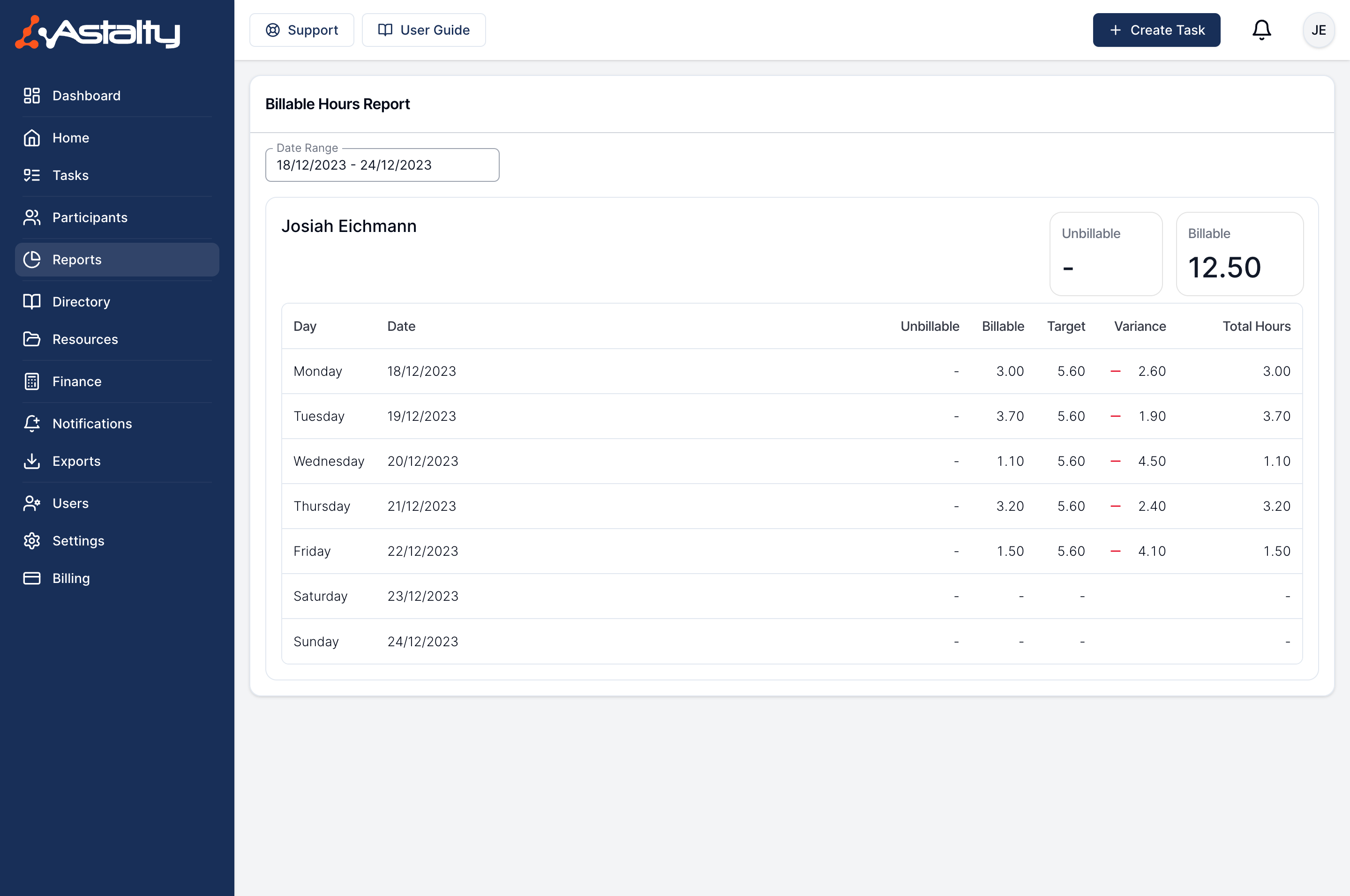Click the notification bell icon
This screenshot has height=896, width=1350.
1261,30
